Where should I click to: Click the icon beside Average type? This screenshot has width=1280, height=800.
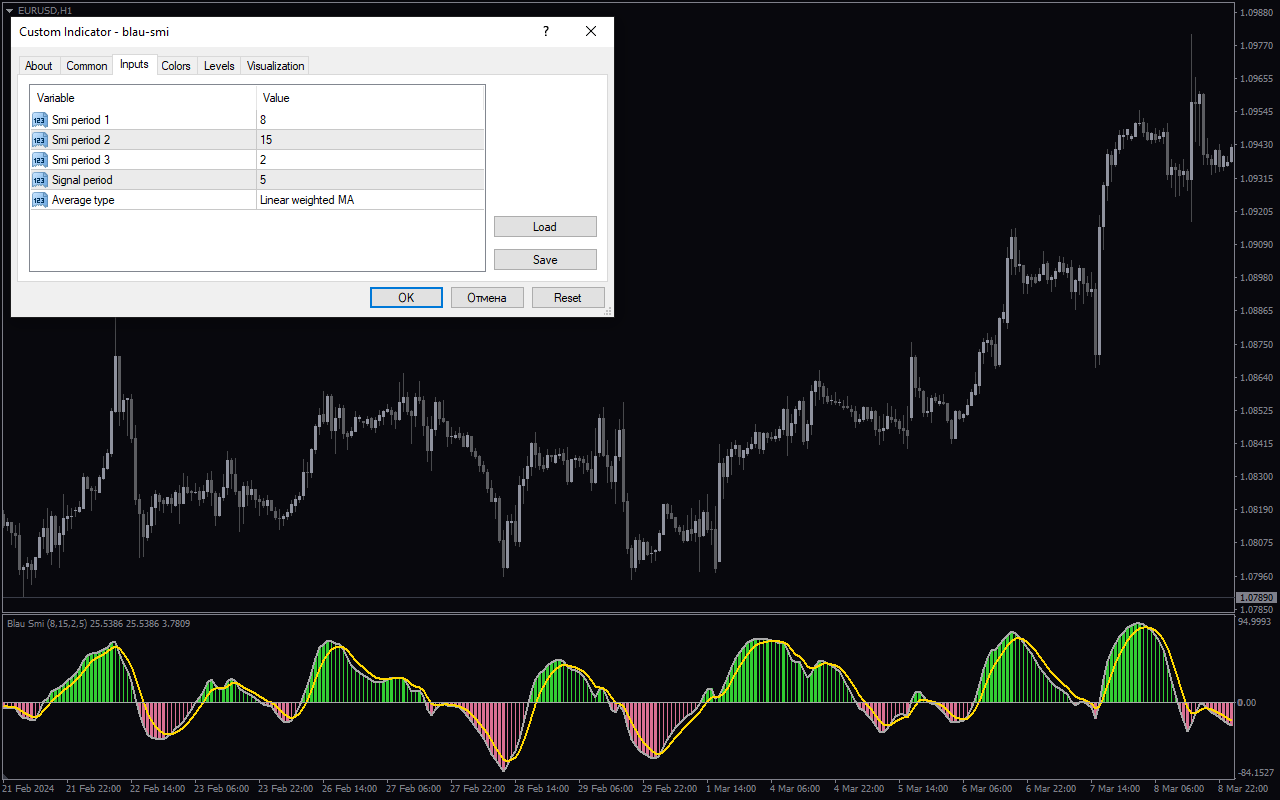pyautogui.click(x=40, y=200)
